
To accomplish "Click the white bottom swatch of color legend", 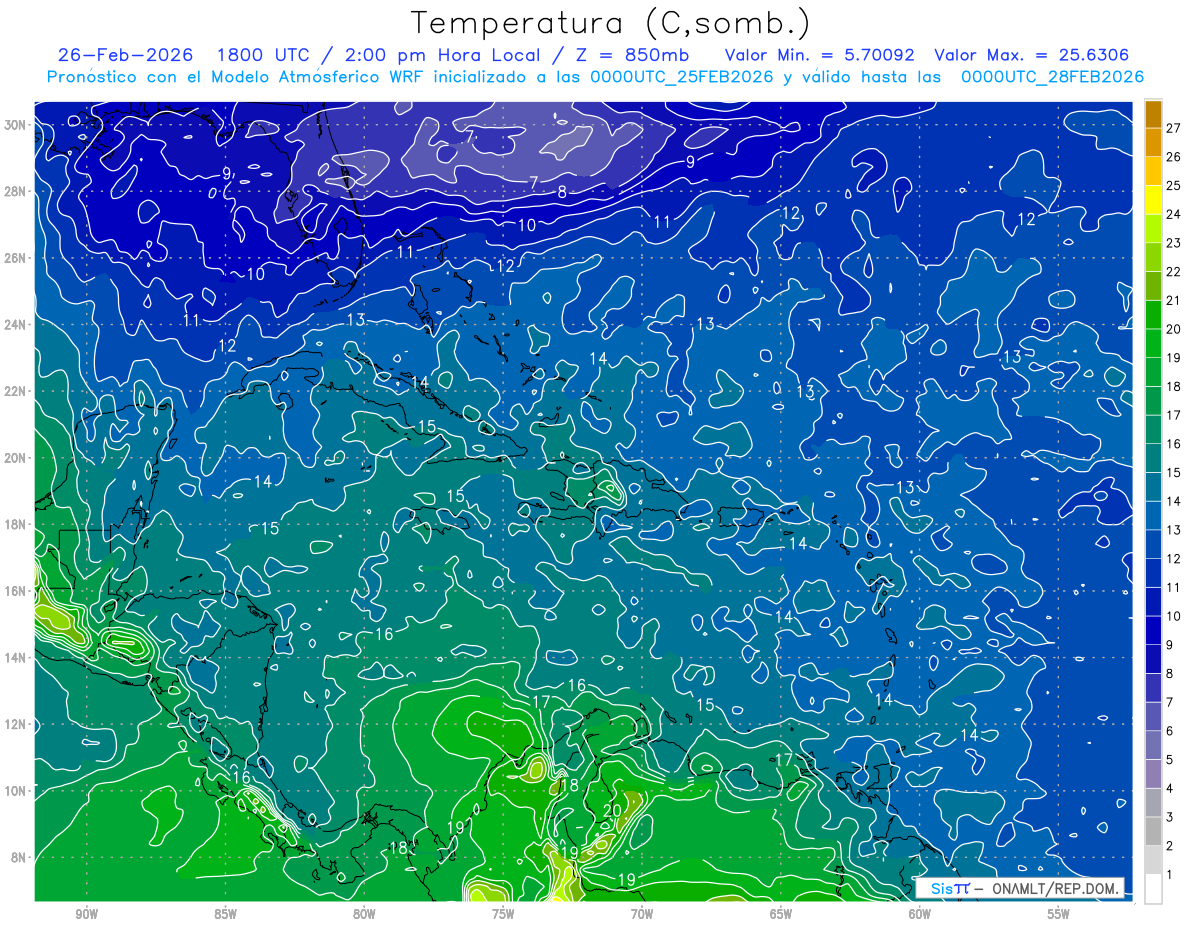I will (x=1153, y=888).
